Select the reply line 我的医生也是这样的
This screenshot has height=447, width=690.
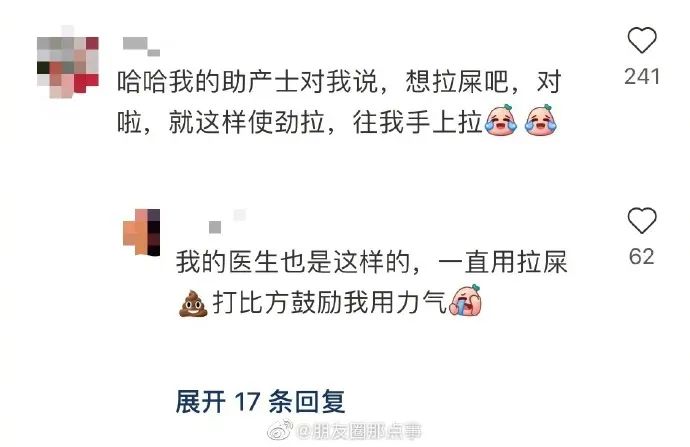371,262
